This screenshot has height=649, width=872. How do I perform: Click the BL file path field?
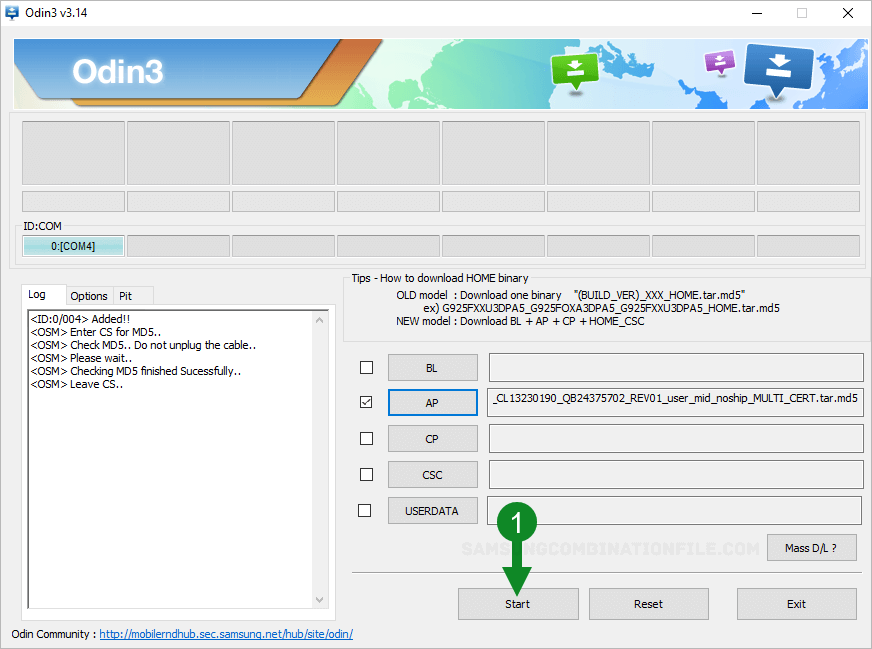676,368
